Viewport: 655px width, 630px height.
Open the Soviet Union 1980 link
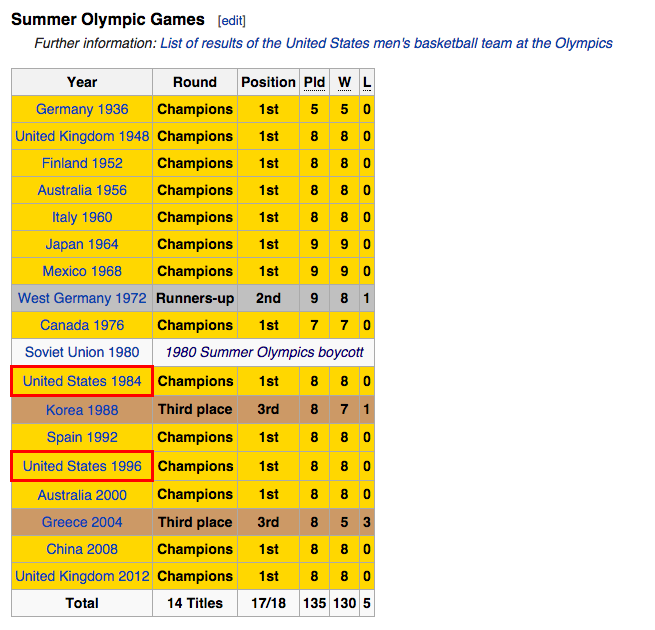(x=82, y=352)
